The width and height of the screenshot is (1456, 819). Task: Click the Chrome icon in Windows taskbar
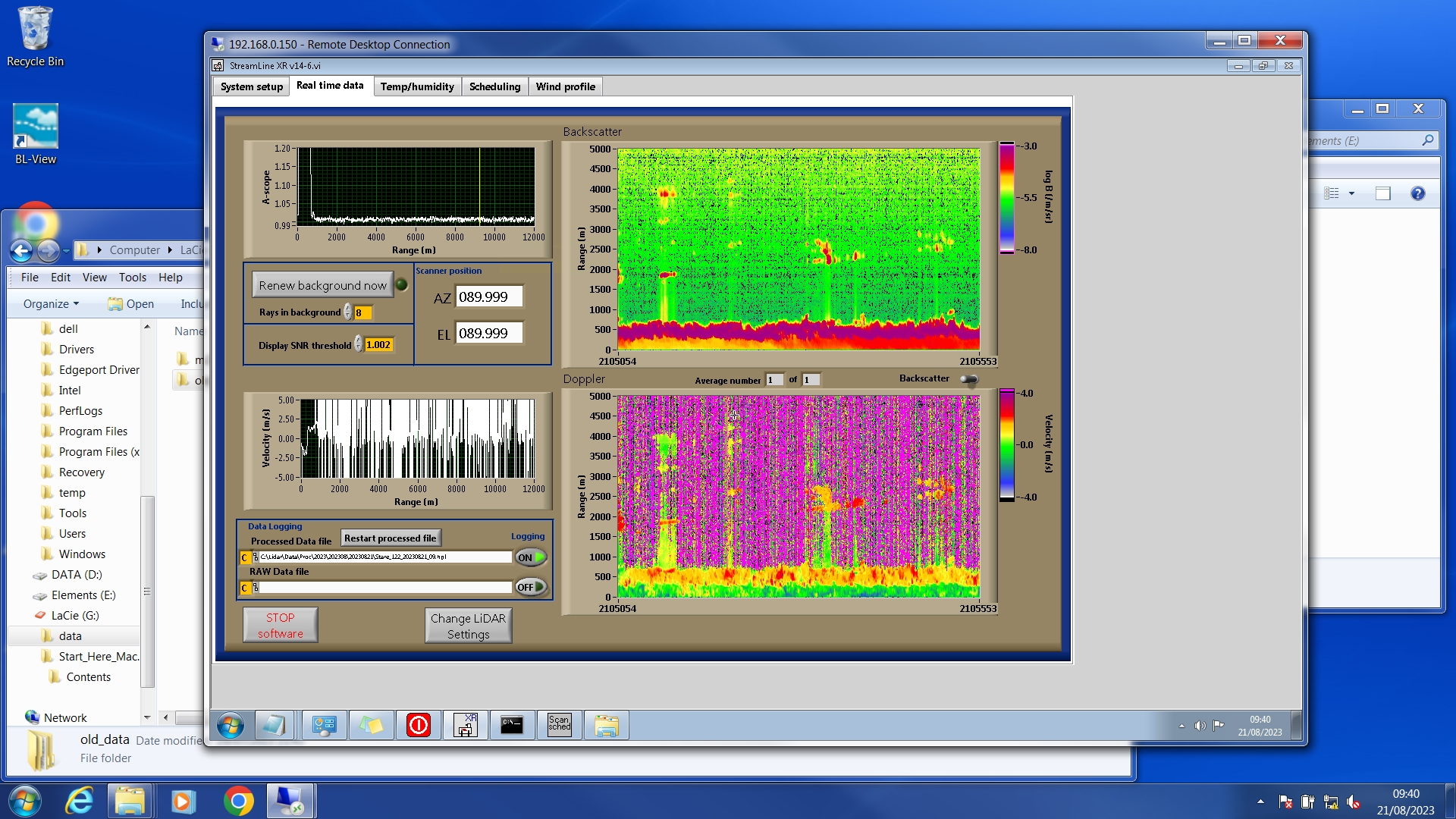[238, 801]
